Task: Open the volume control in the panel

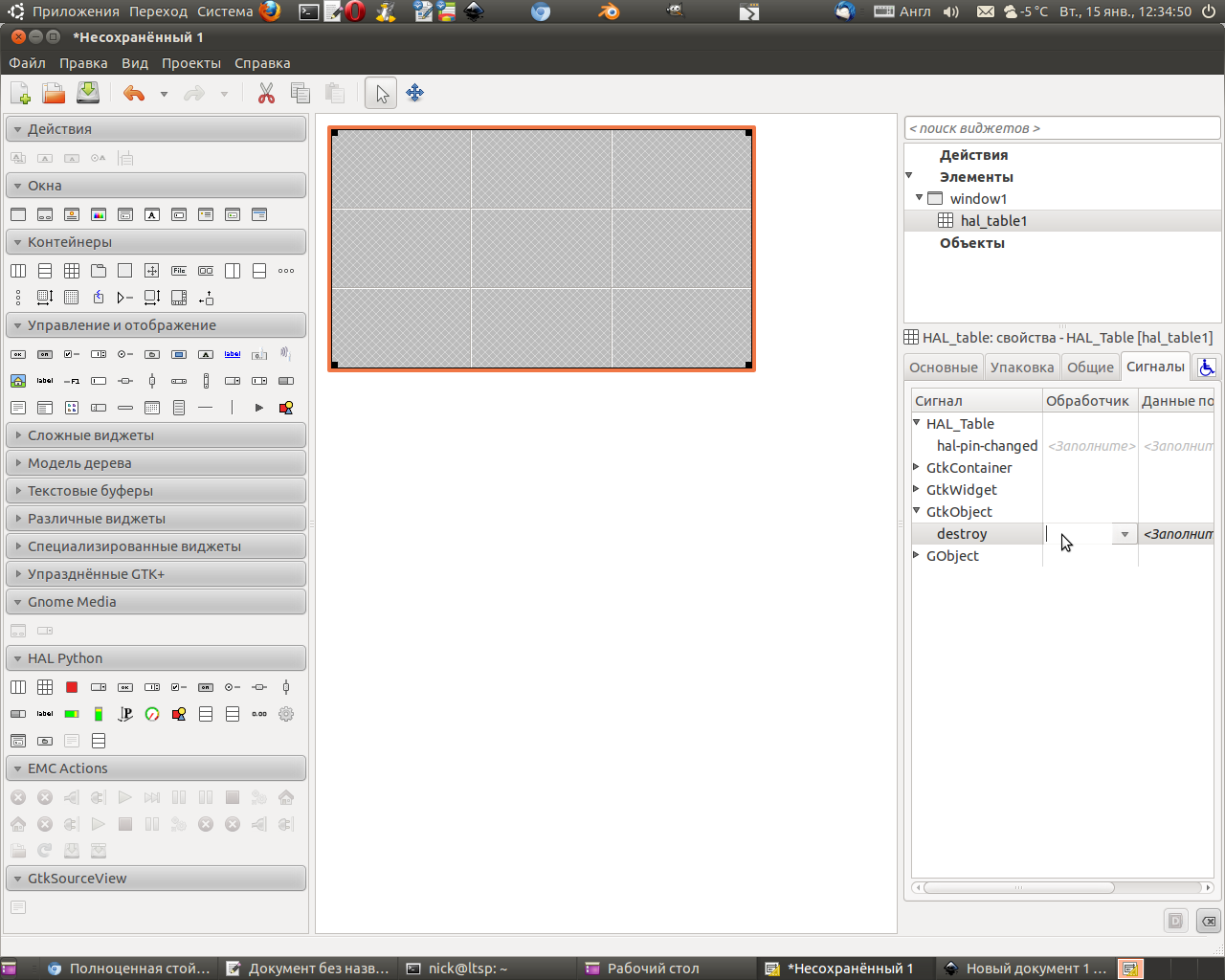Action: click(x=951, y=11)
